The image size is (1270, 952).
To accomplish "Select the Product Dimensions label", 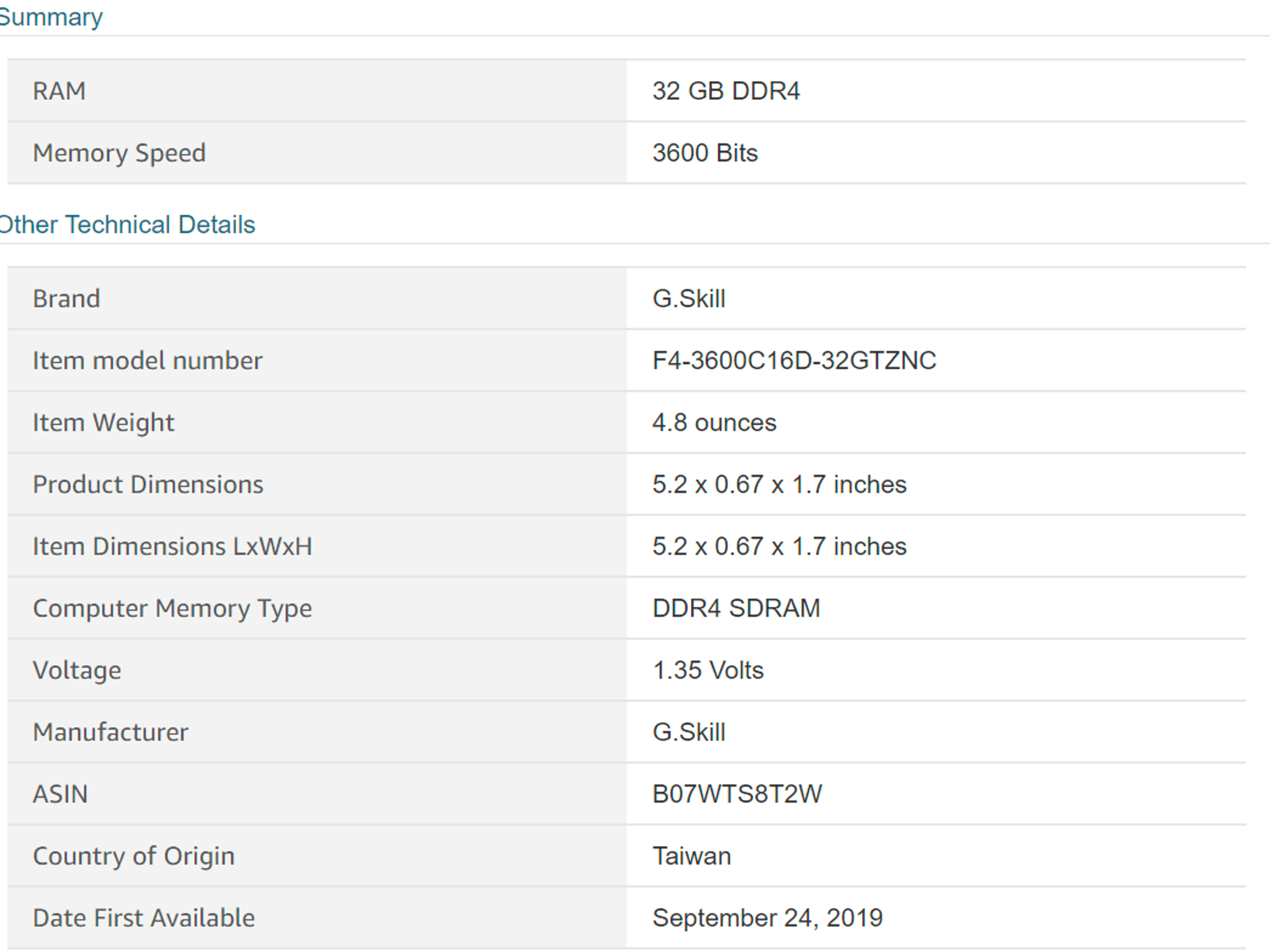I will tap(148, 485).
